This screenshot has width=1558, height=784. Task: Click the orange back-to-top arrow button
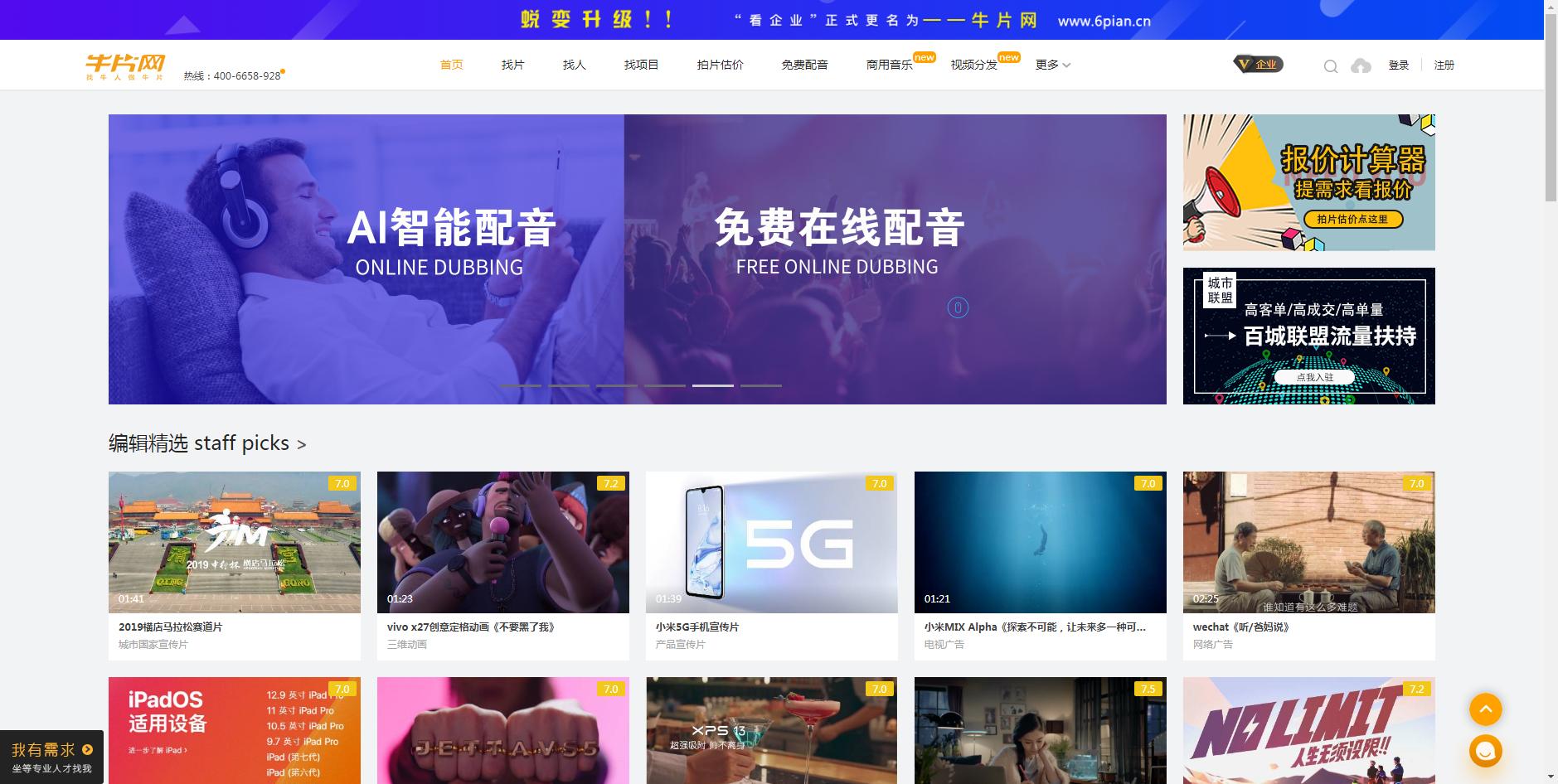[1486, 709]
